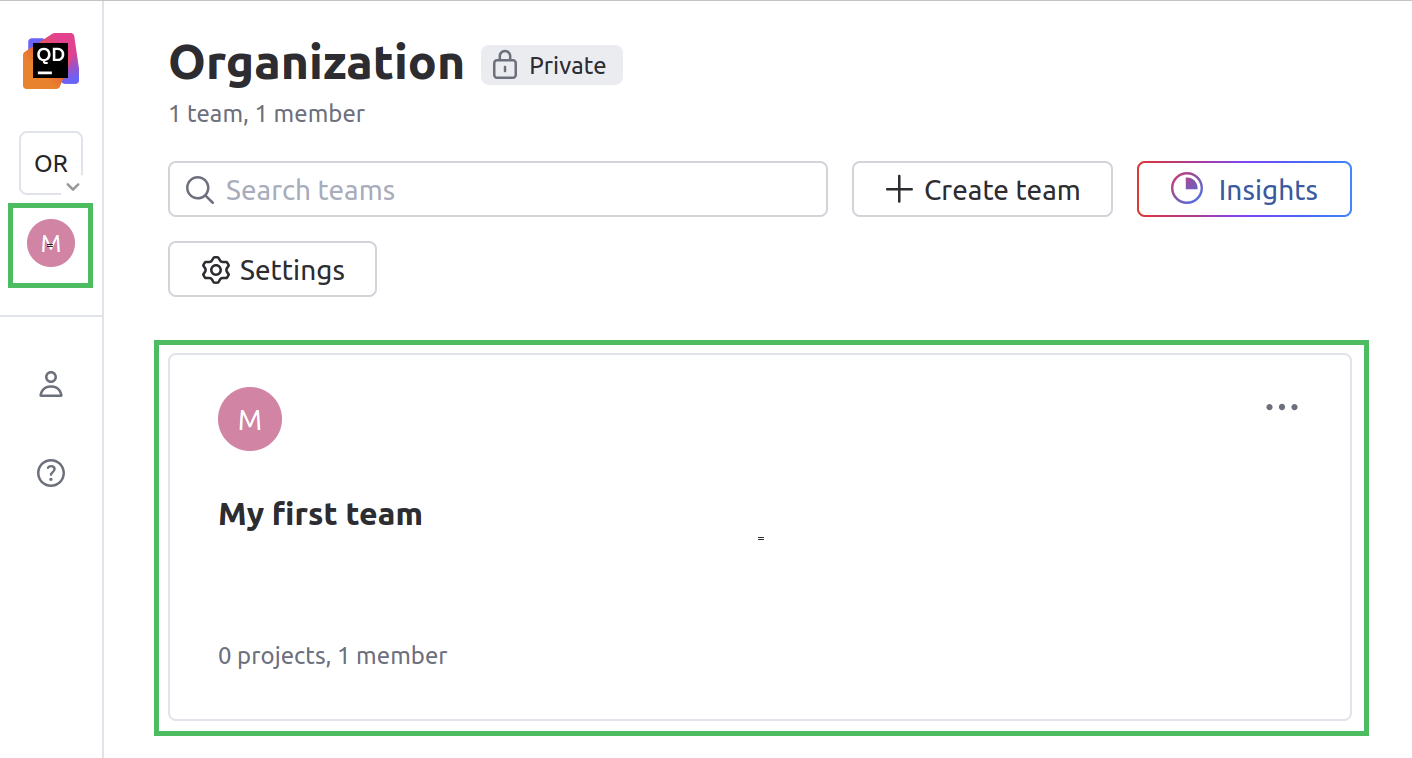Expand the OR organization switcher chevron
Image resolution: width=1412 pixels, height=758 pixels.
tap(72, 186)
